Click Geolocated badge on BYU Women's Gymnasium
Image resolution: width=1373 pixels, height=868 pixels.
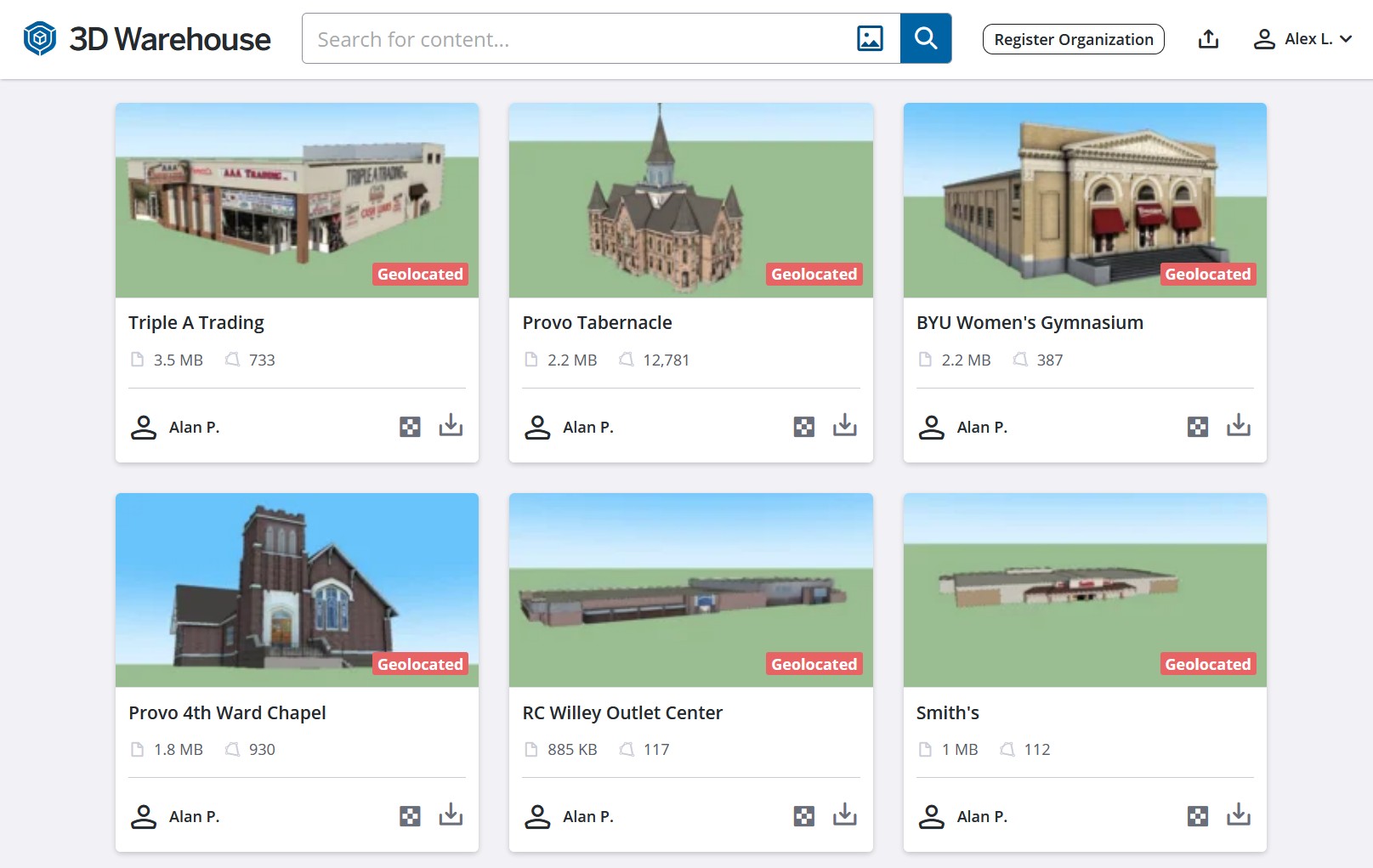[1208, 274]
